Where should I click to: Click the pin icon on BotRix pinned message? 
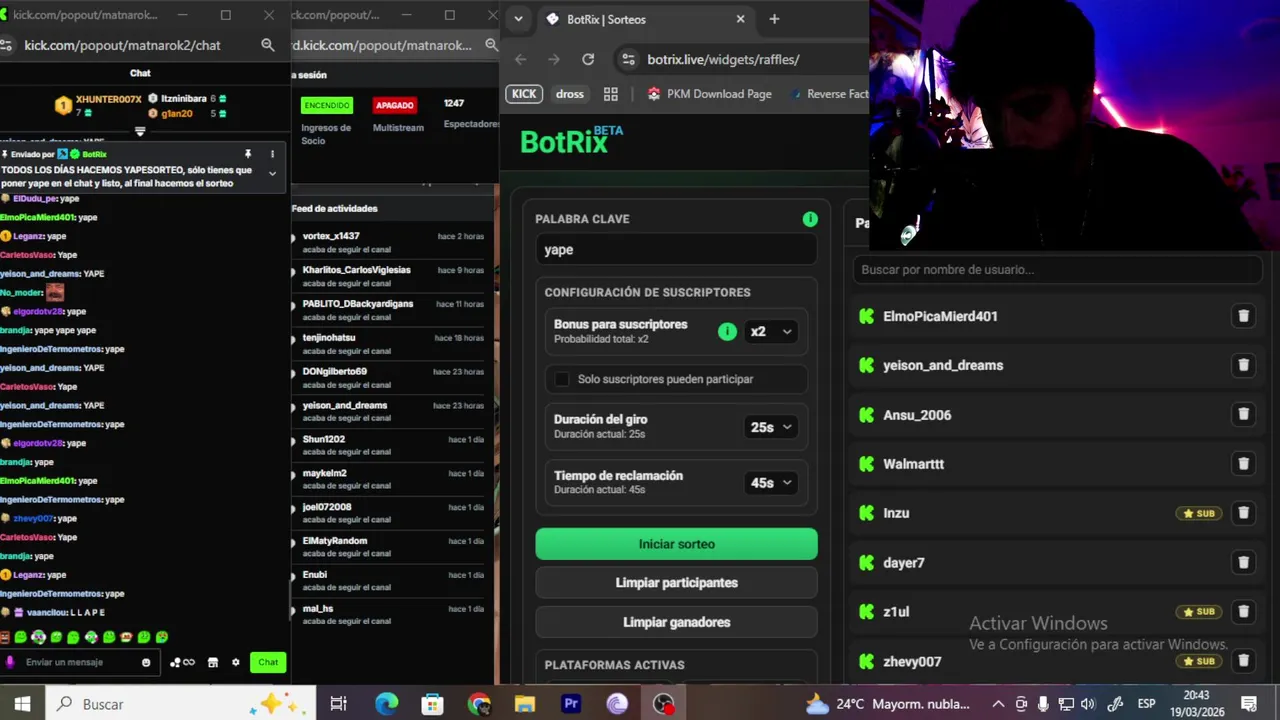click(247, 154)
